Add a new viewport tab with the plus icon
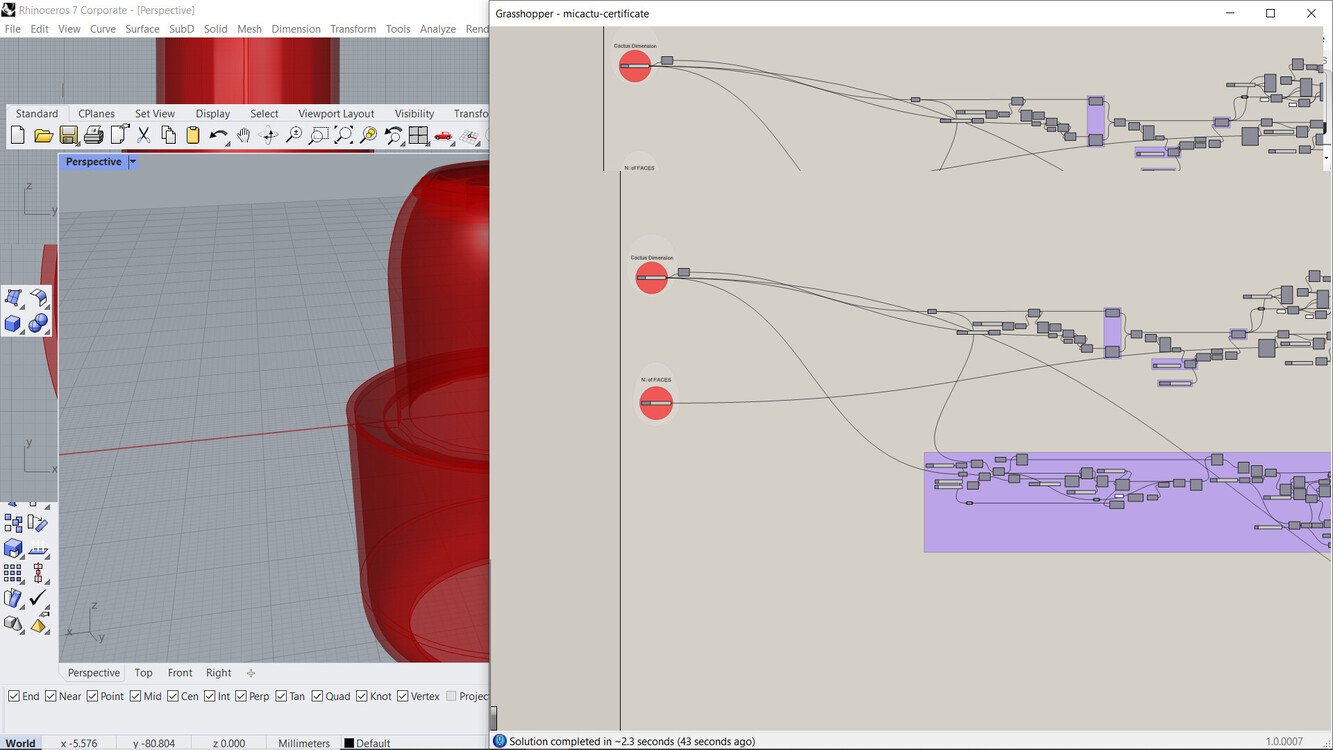Viewport: 1333px width, 750px height. pyautogui.click(x=251, y=673)
